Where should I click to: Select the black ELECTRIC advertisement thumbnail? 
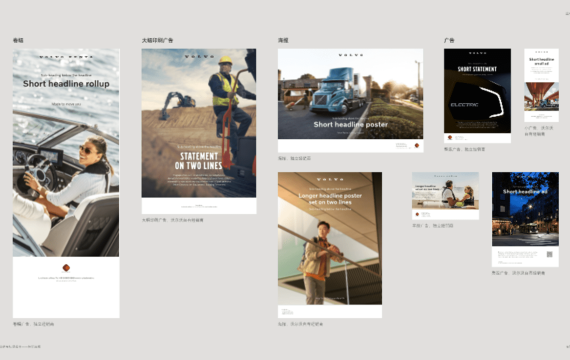[x=477, y=96]
